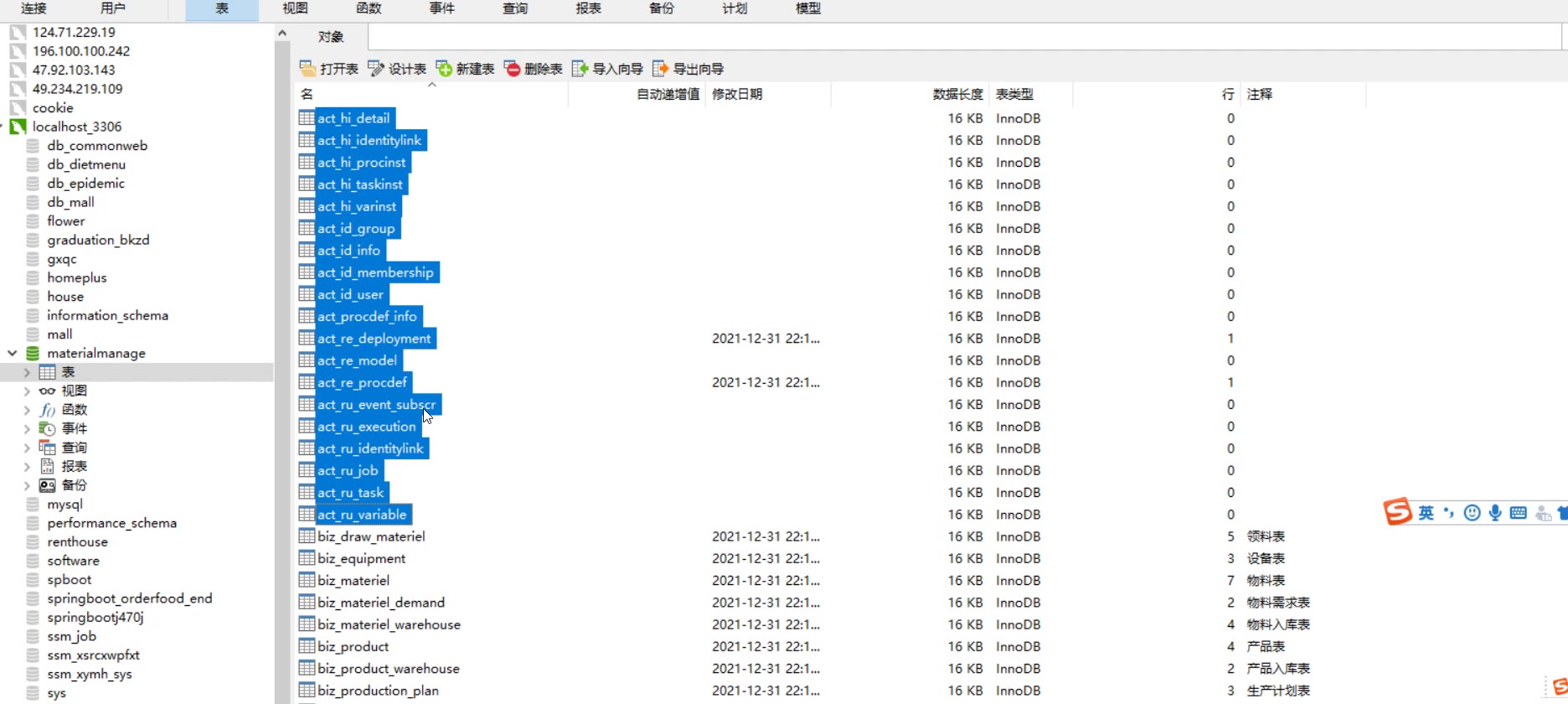This screenshot has width=1568, height=704.
Task: Click the localhost_3306 connection icon
Action: tap(18, 127)
